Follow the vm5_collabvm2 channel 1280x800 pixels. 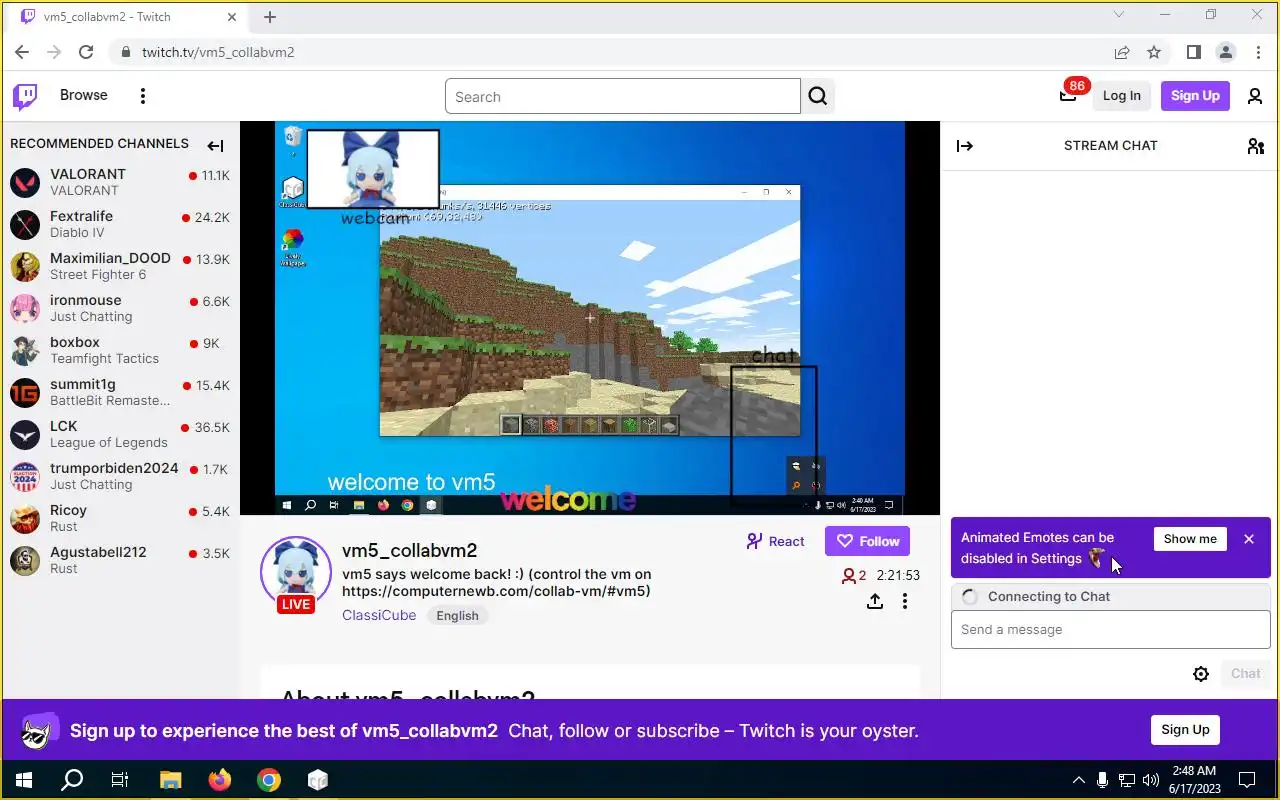coord(867,541)
